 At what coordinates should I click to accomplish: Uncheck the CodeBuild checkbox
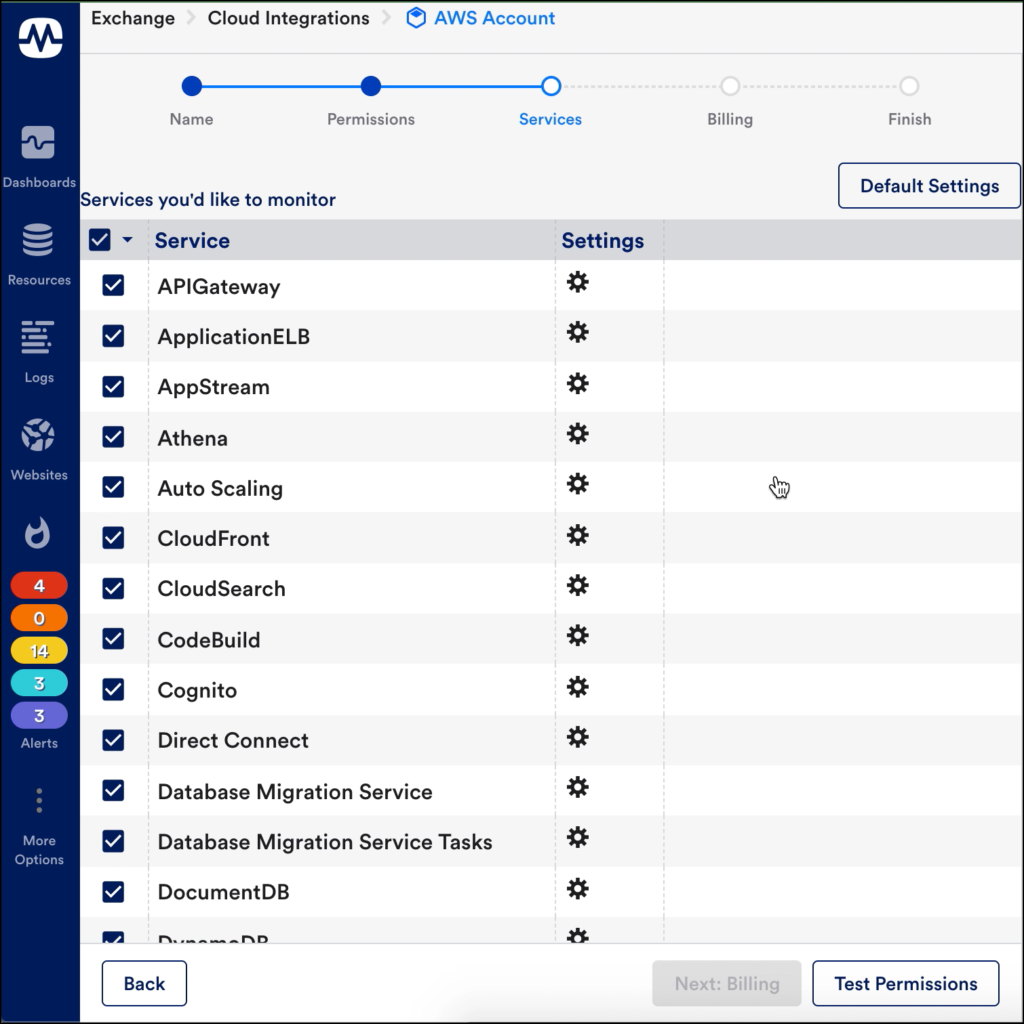click(x=113, y=639)
